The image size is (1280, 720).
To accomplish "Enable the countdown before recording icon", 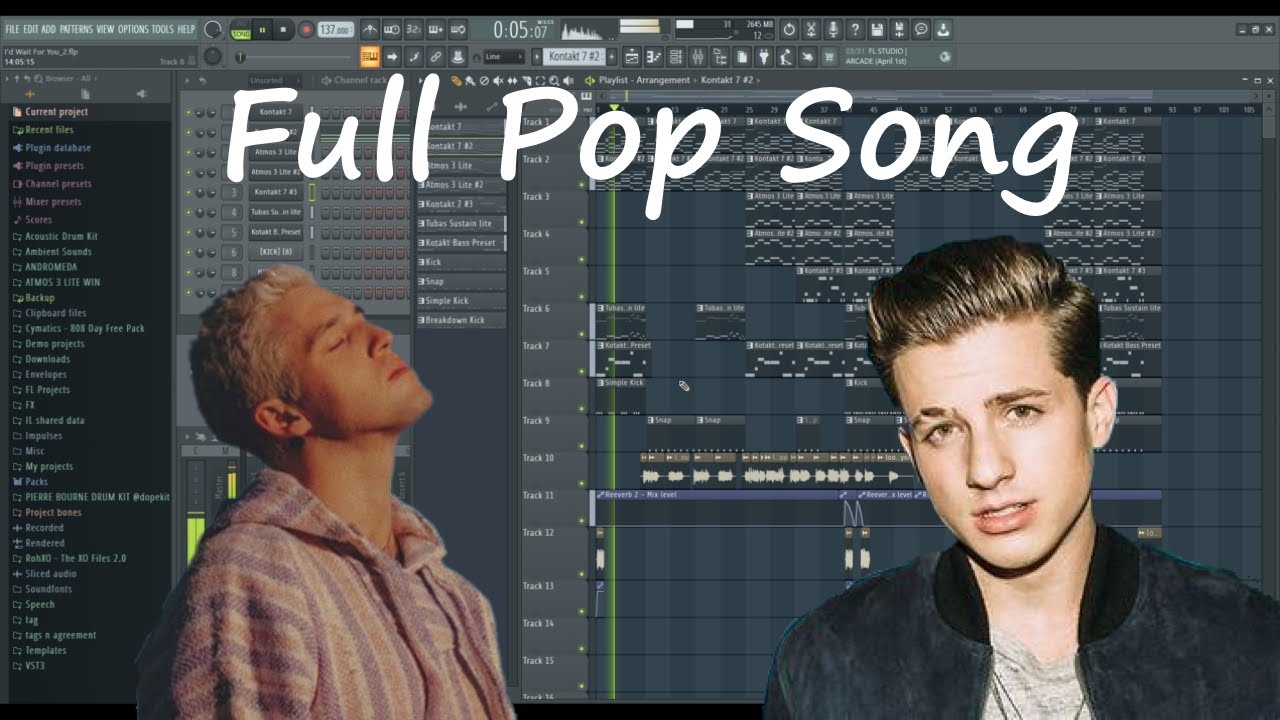I will point(414,30).
